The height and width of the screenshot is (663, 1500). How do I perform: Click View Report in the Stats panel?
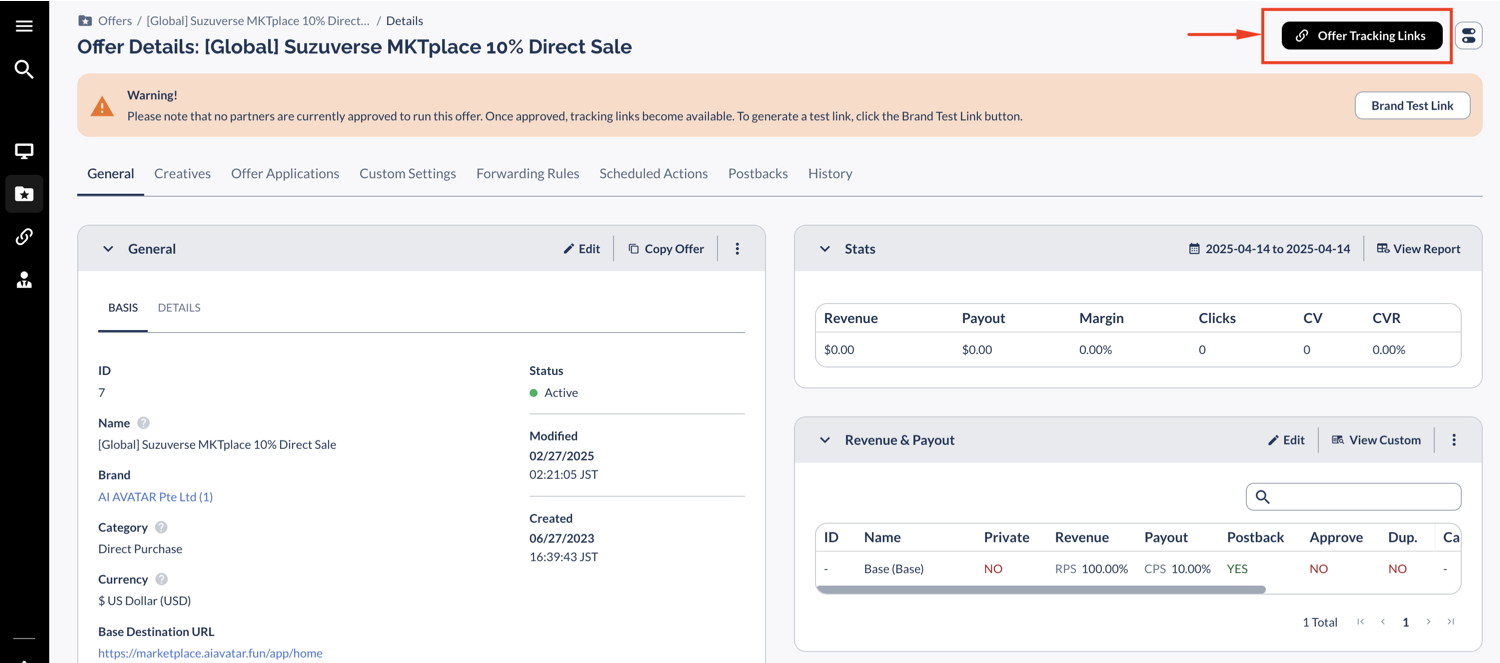(x=1418, y=249)
